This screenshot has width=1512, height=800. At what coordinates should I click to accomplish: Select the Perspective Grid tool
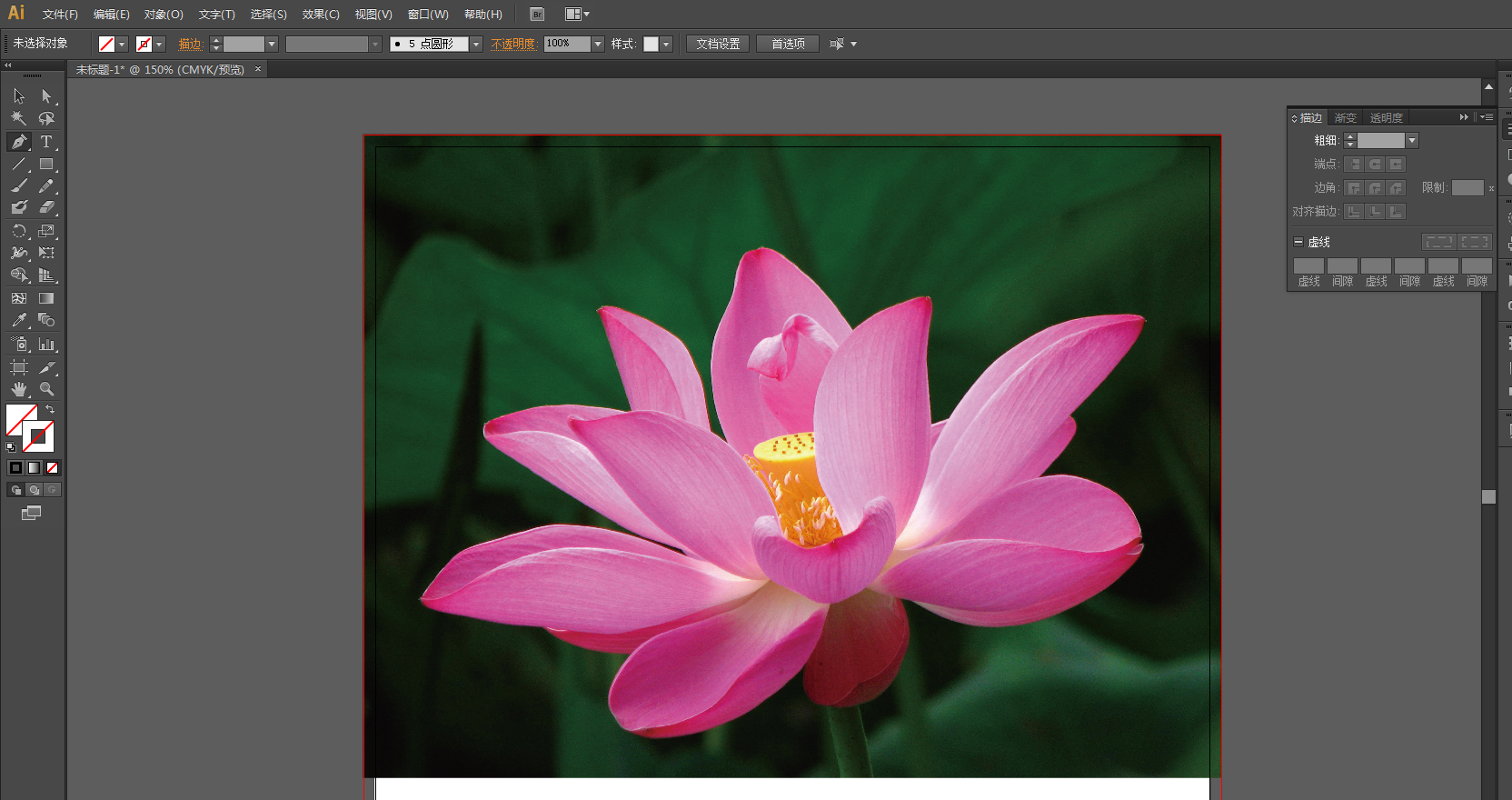click(x=46, y=275)
